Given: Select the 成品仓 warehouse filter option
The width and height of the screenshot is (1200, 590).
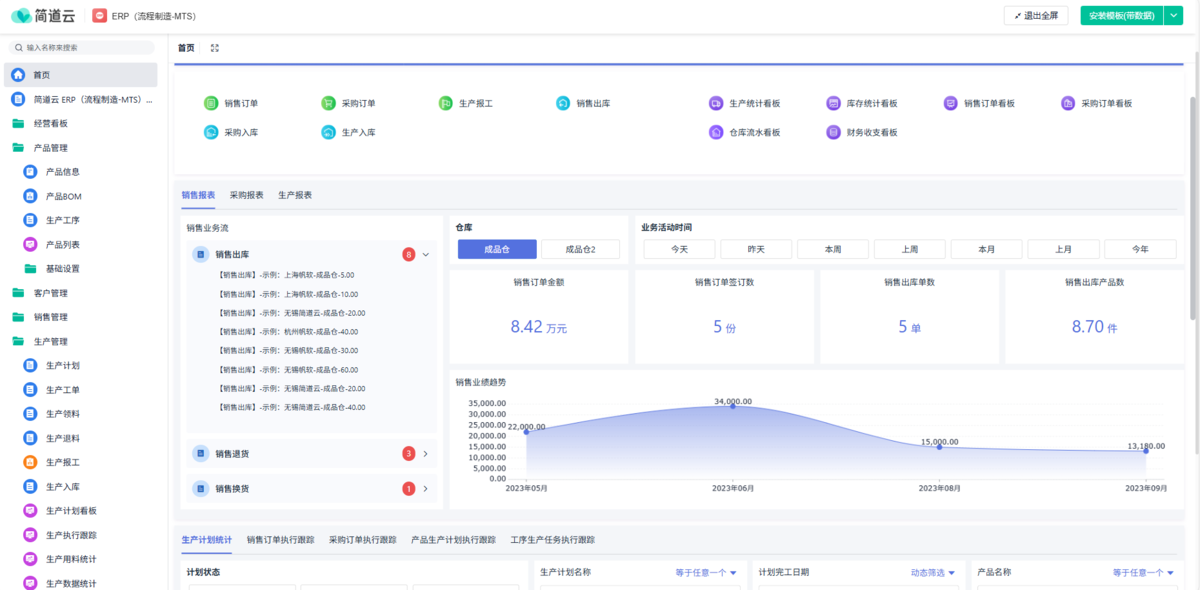Looking at the screenshot, I should [497, 249].
